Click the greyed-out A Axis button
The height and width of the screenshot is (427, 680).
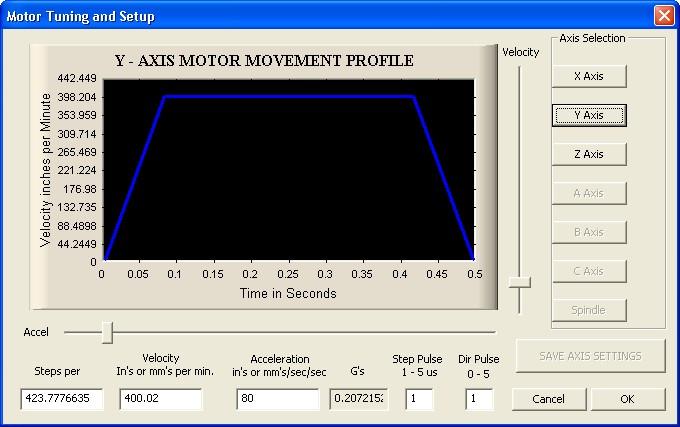click(x=589, y=193)
